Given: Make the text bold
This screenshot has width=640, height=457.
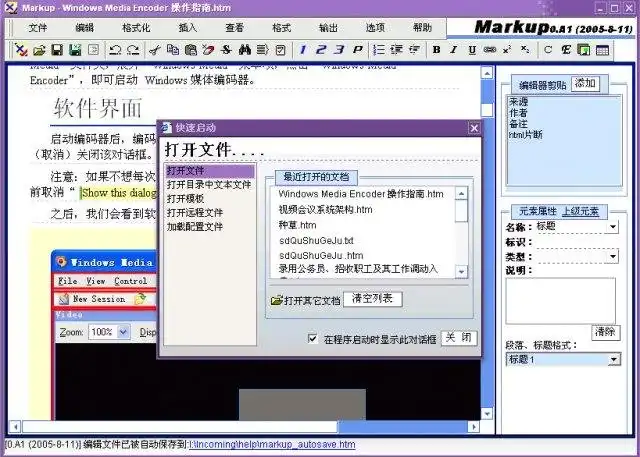Looking at the screenshot, I should tap(436, 50).
